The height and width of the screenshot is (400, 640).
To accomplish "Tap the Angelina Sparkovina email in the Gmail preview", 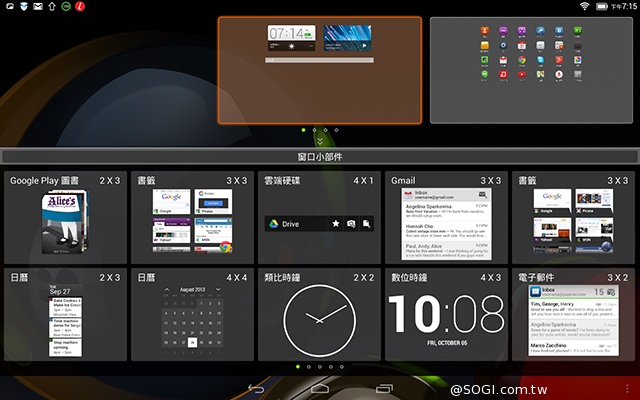I will pyautogui.click(x=447, y=211).
